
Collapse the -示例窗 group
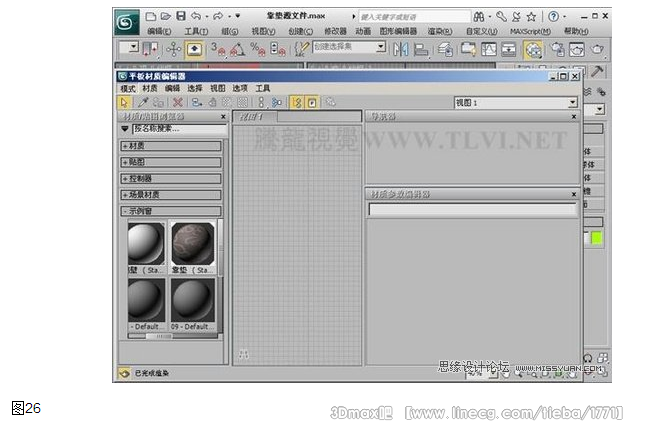pyautogui.click(x=171, y=211)
